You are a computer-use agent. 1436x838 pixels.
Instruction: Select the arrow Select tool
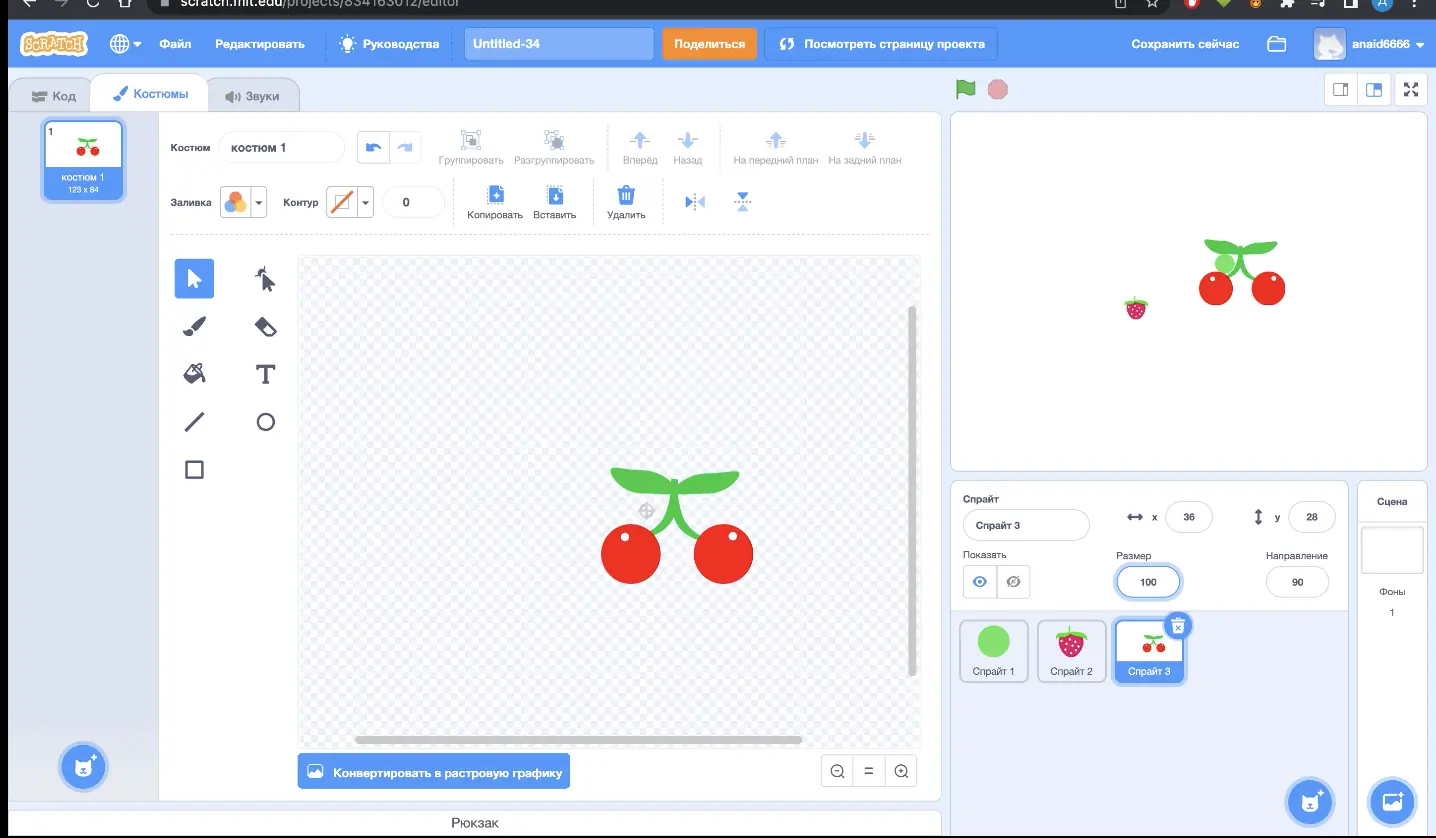pyautogui.click(x=194, y=279)
